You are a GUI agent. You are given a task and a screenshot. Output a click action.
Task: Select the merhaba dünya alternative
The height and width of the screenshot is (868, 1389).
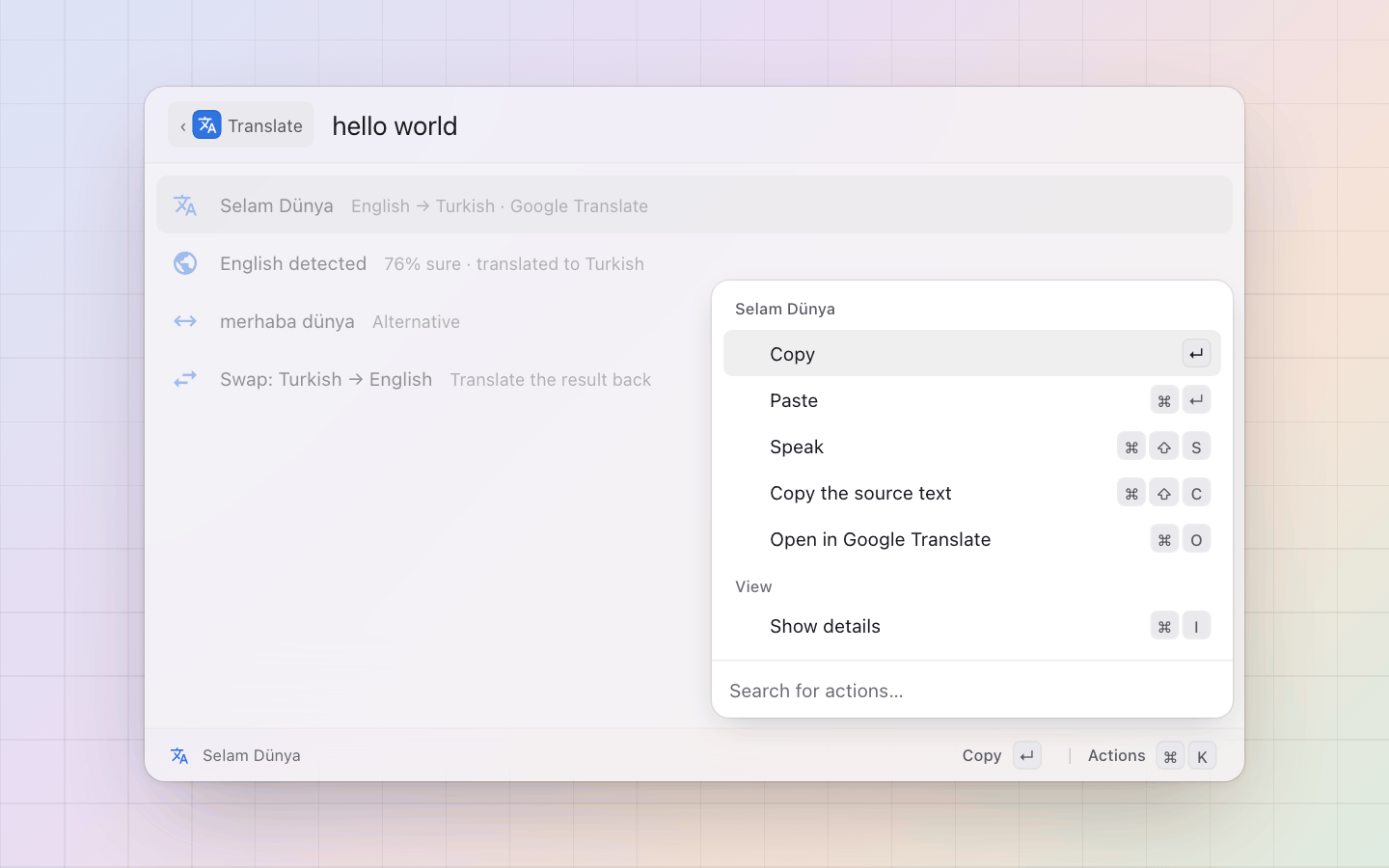[x=434, y=321]
